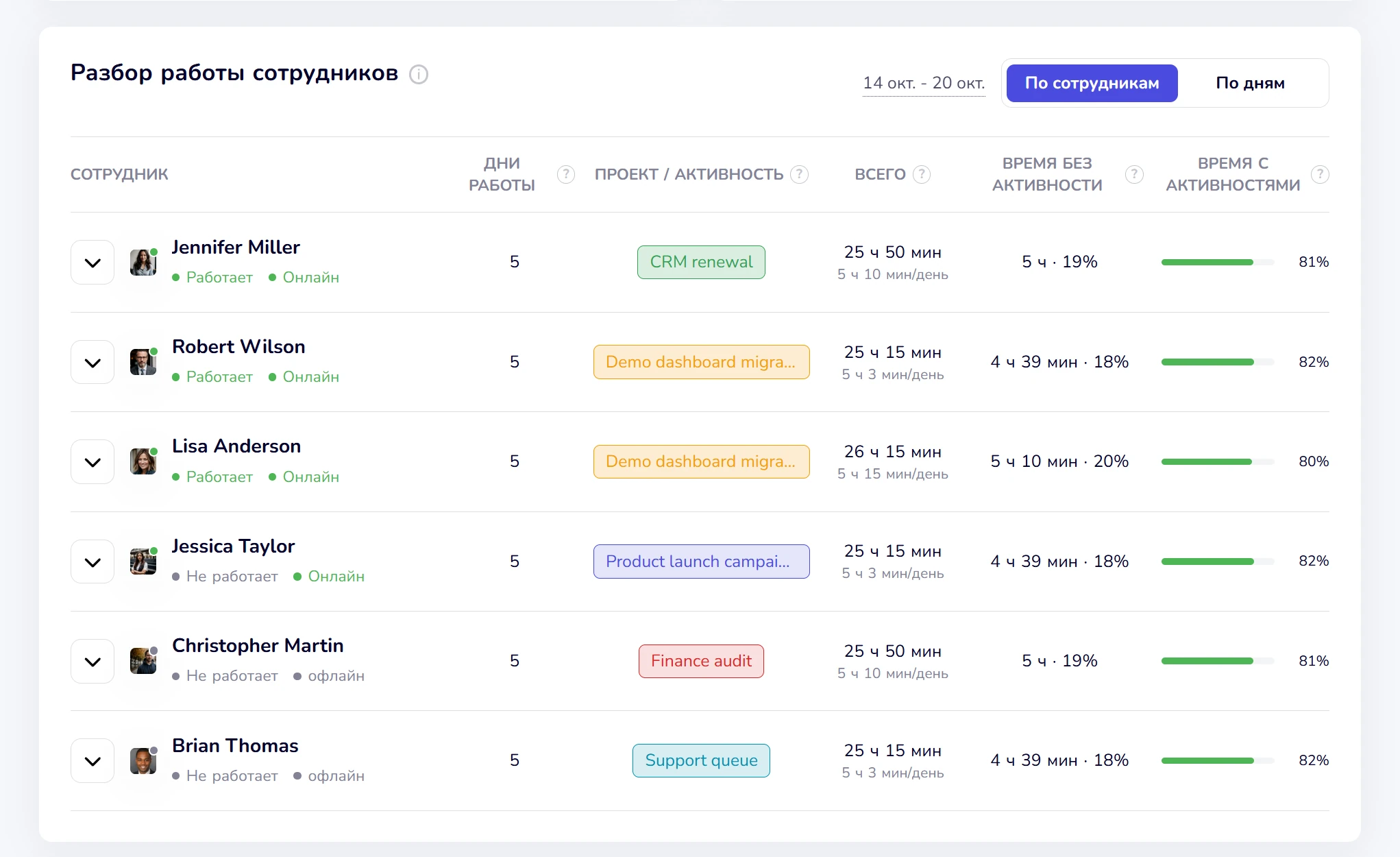
Task: Click the Product launch campai... tag
Action: coord(701,562)
